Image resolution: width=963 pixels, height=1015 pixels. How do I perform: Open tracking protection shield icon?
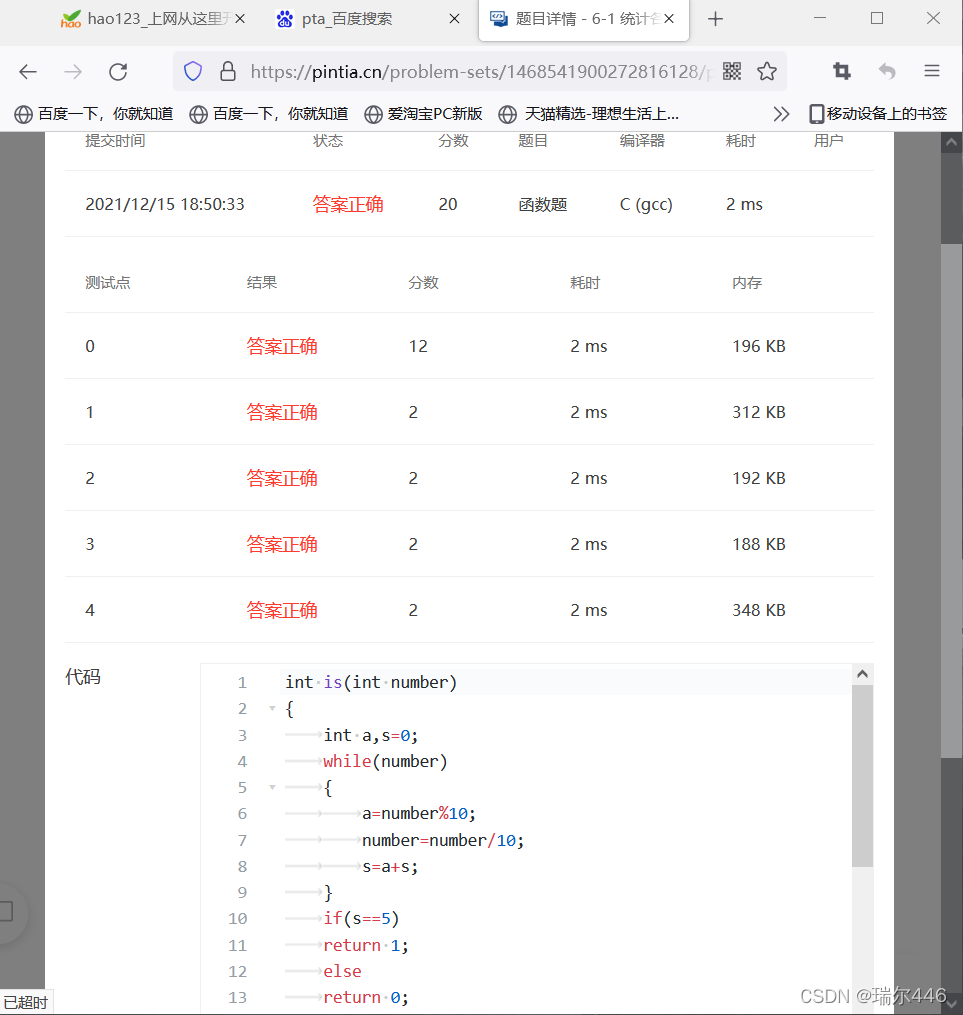[x=193, y=71]
